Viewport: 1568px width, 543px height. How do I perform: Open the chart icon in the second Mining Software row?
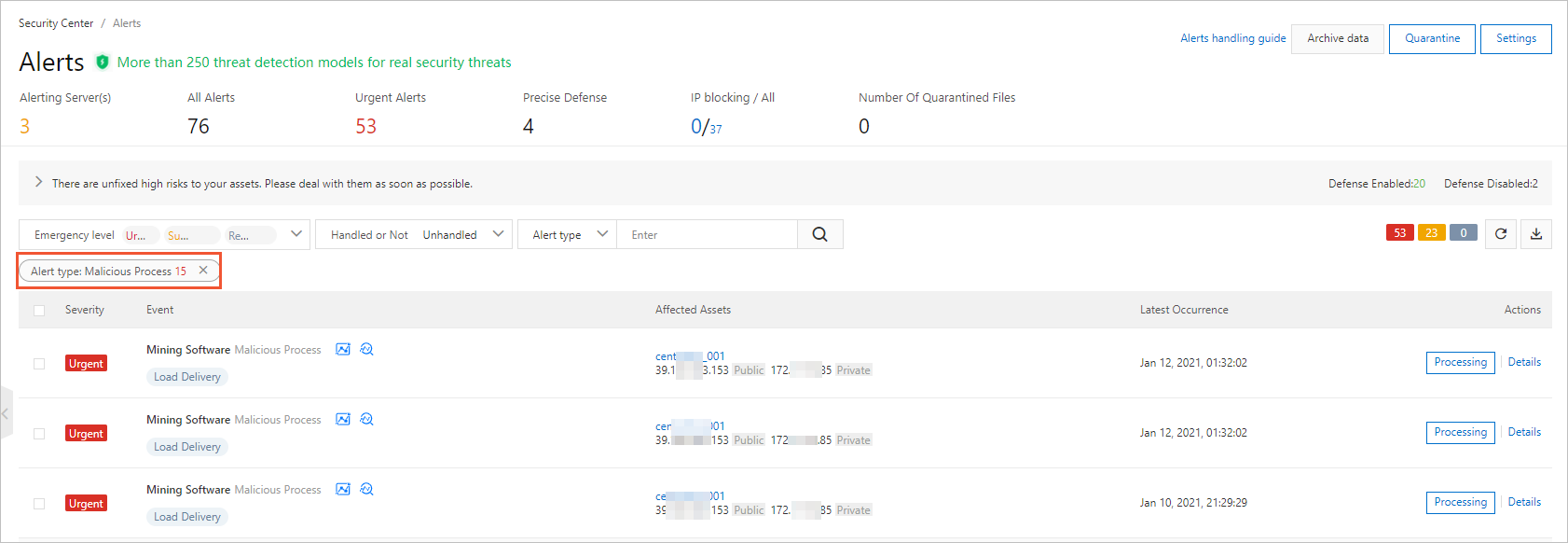tap(343, 419)
